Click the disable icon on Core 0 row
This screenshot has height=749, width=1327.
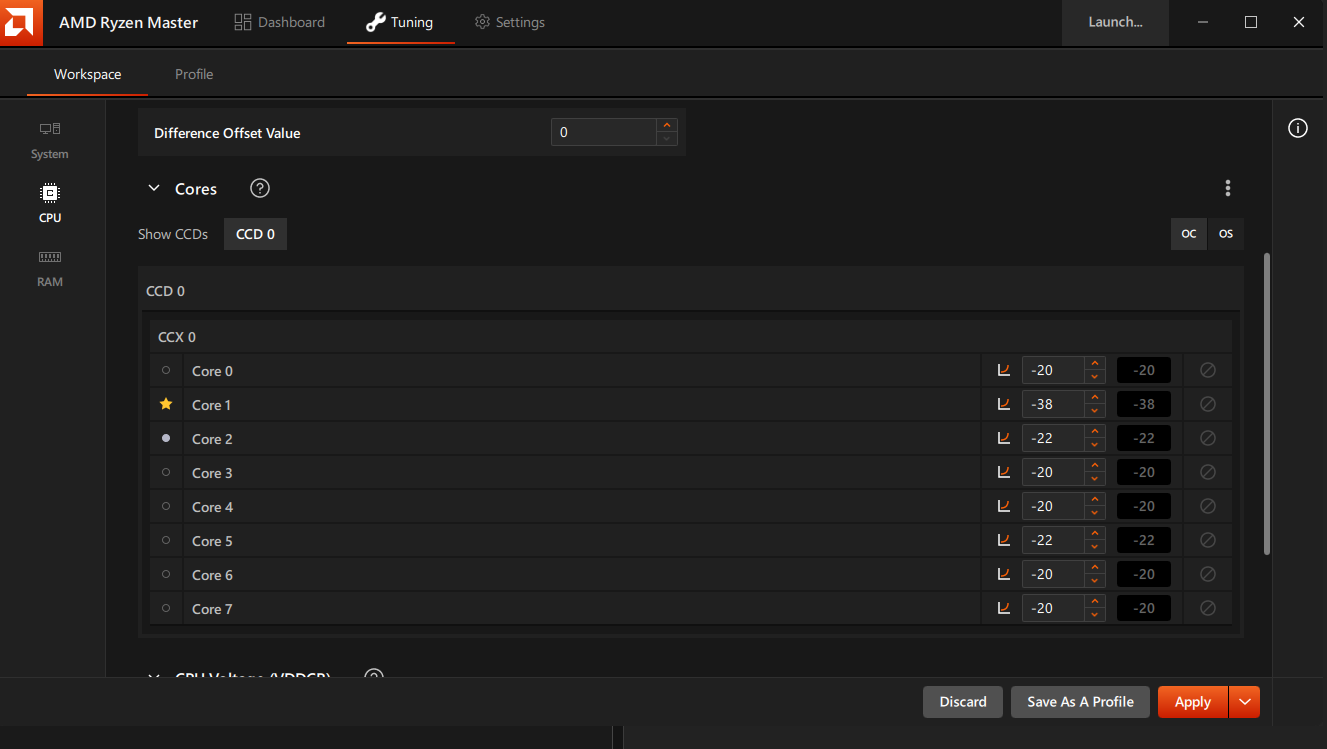coord(1207,370)
